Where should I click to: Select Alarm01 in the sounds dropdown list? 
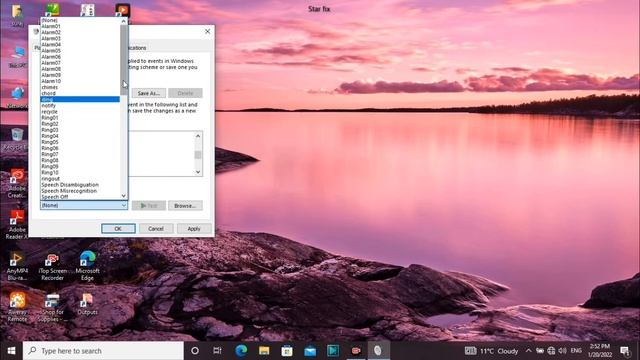(80, 26)
